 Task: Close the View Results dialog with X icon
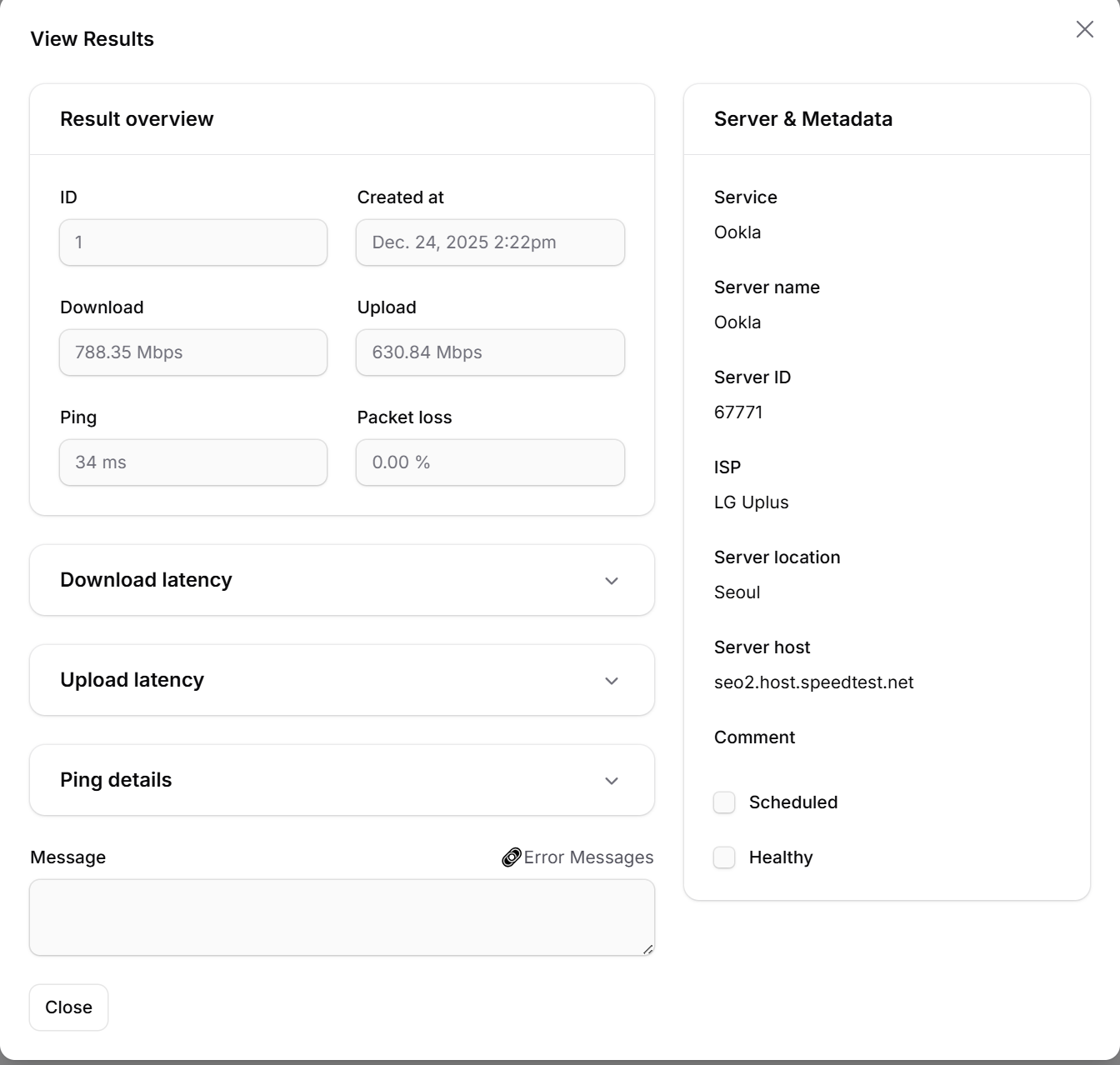[1084, 29]
